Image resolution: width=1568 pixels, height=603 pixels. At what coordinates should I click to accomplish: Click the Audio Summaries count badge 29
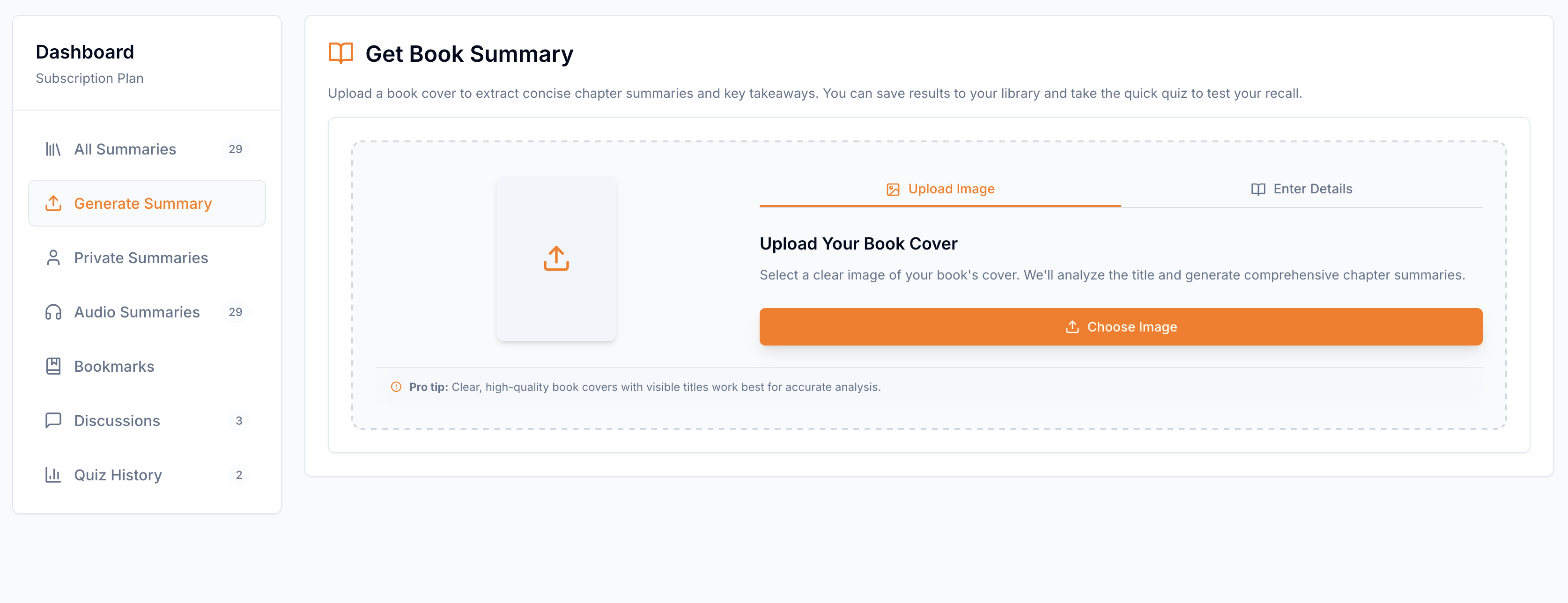pyautogui.click(x=235, y=312)
